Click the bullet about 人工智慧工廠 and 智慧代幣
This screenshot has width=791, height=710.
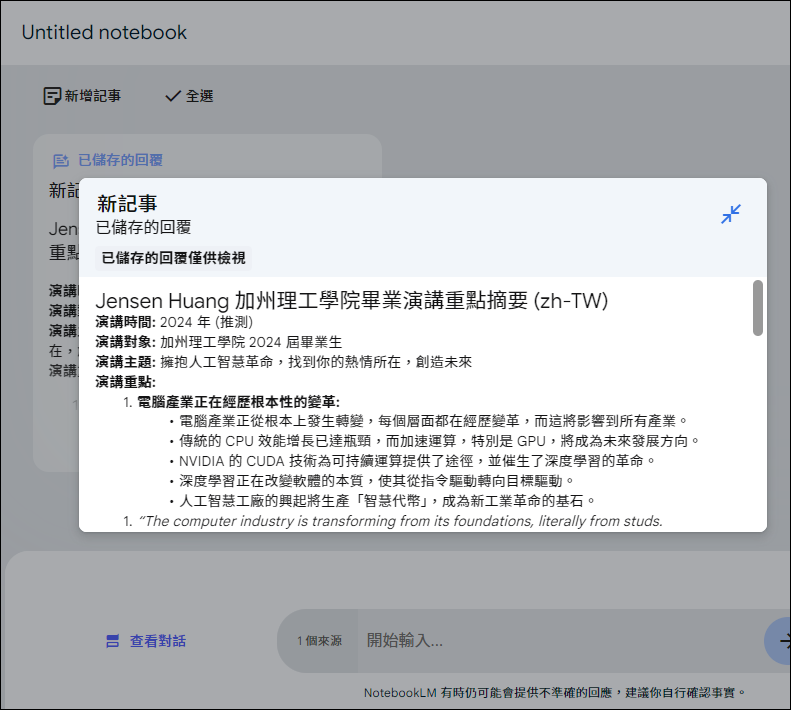click(387, 501)
